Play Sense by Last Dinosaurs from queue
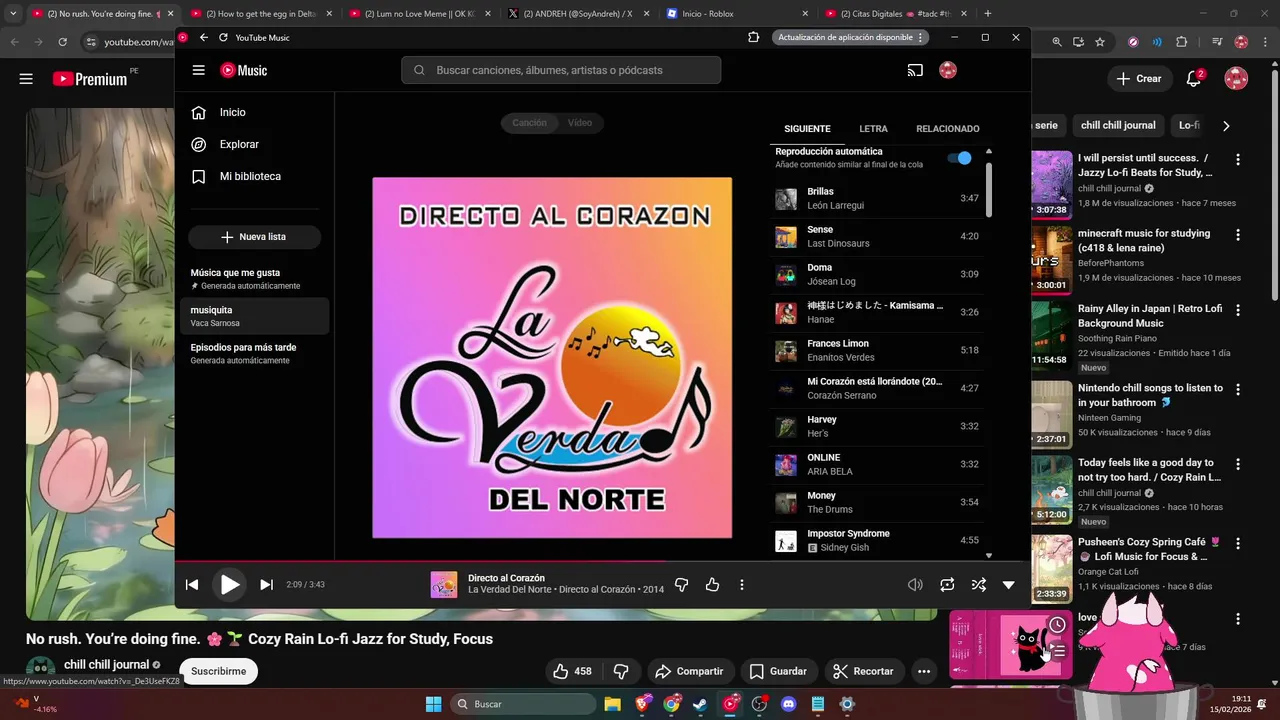Viewport: 1280px width, 720px height. [x=877, y=237]
